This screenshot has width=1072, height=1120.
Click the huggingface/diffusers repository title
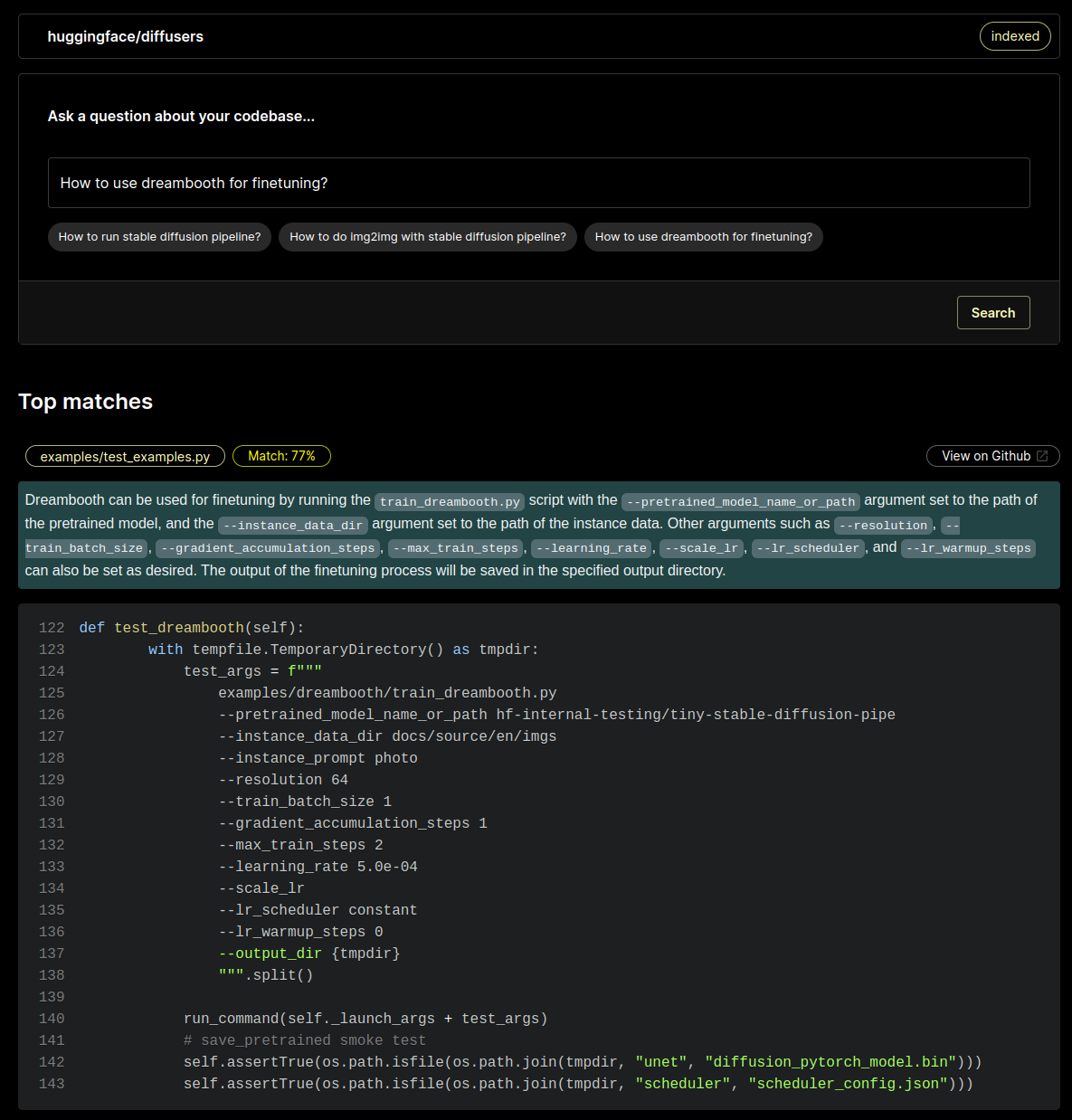(x=125, y=36)
